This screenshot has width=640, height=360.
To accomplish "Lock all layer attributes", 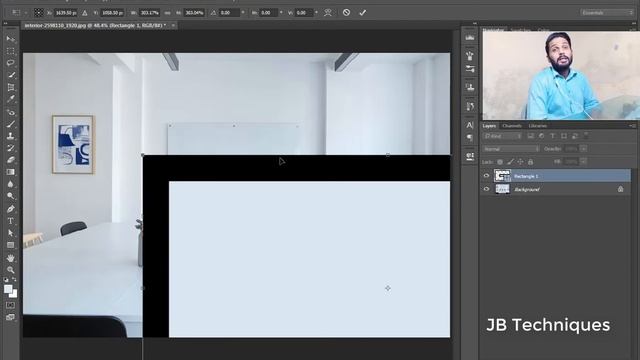I will point(531,162).
